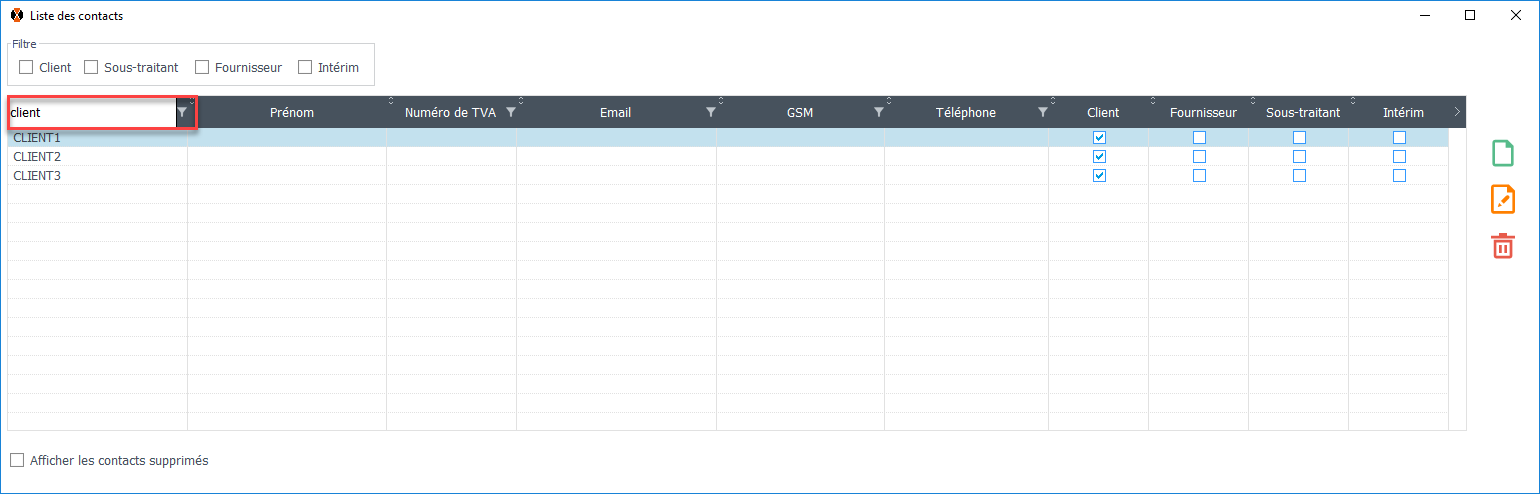The image size is (1540, 494).
Task: Click the green new contact icon
Action: click(x=1502, y=153)
